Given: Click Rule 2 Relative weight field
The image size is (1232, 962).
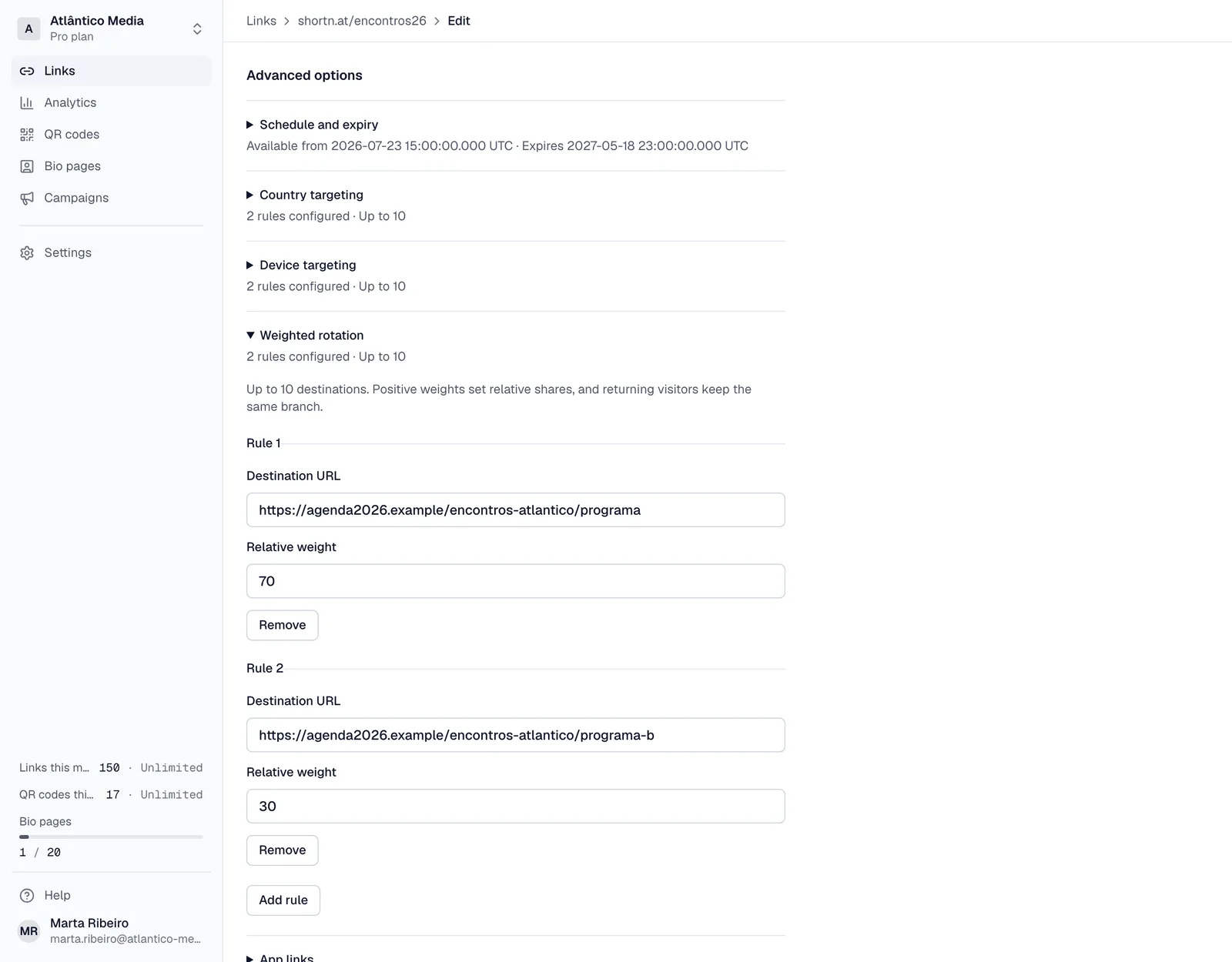Looking at the screenshot, I should (x=516, y=807).
